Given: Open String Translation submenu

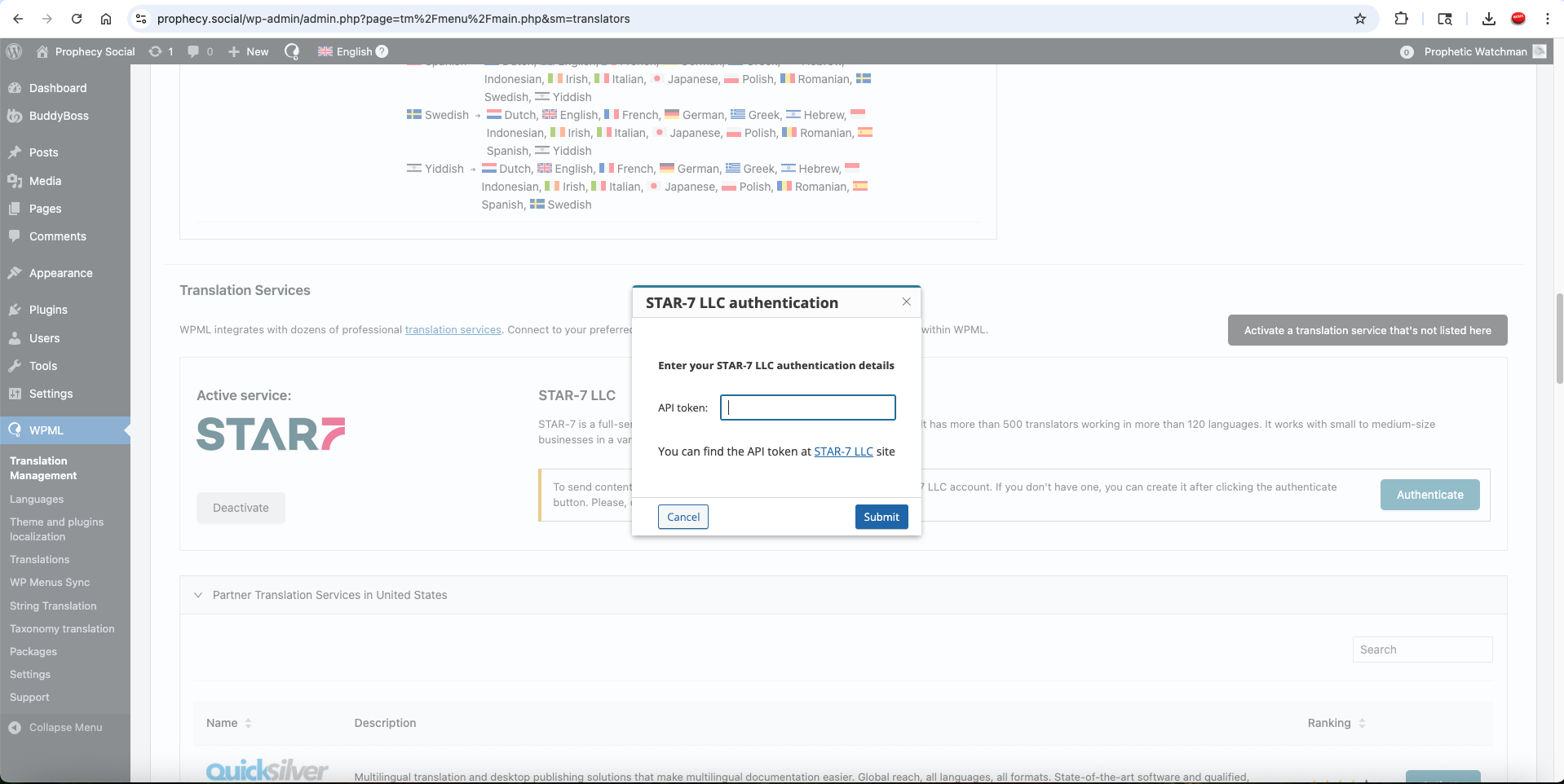Looking at the screenshot, I should pos(53,606).
